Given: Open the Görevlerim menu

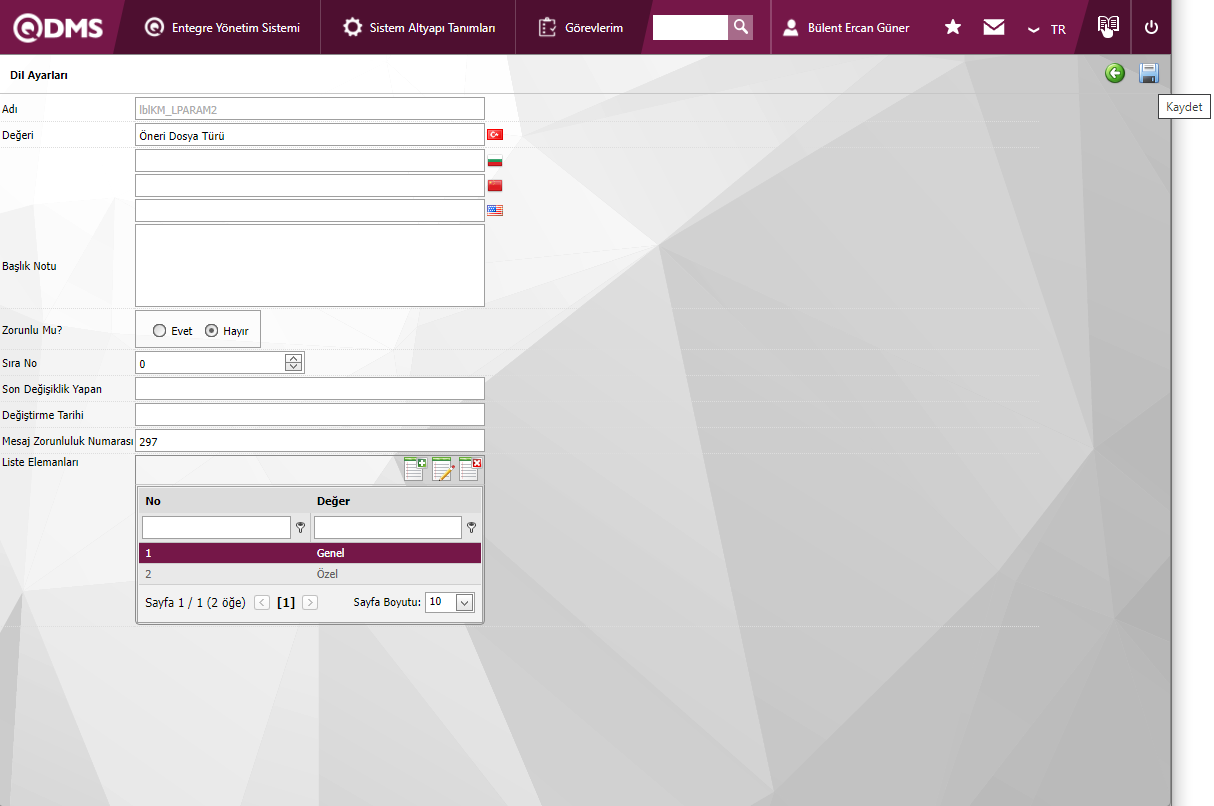Looking at the screenshot, I should pos(580,27).
